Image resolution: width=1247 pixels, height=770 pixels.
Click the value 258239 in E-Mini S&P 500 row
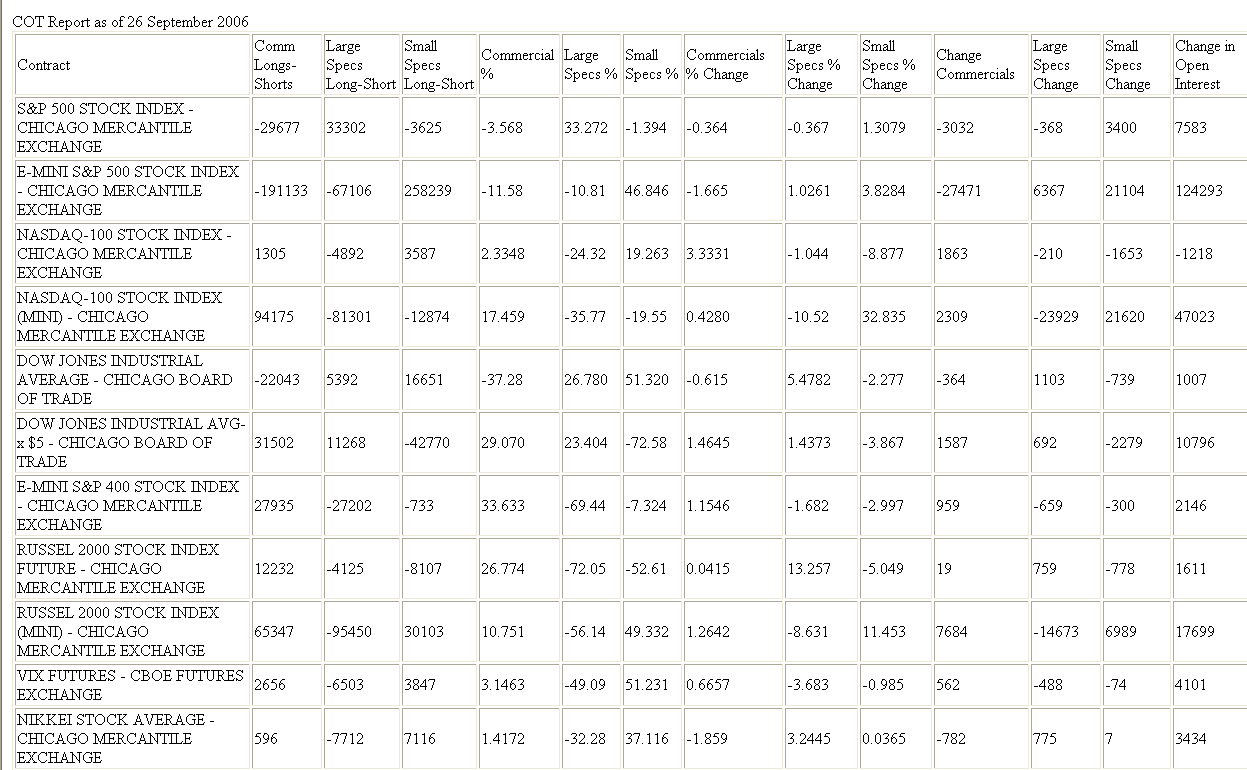click(x=428, y=191)
